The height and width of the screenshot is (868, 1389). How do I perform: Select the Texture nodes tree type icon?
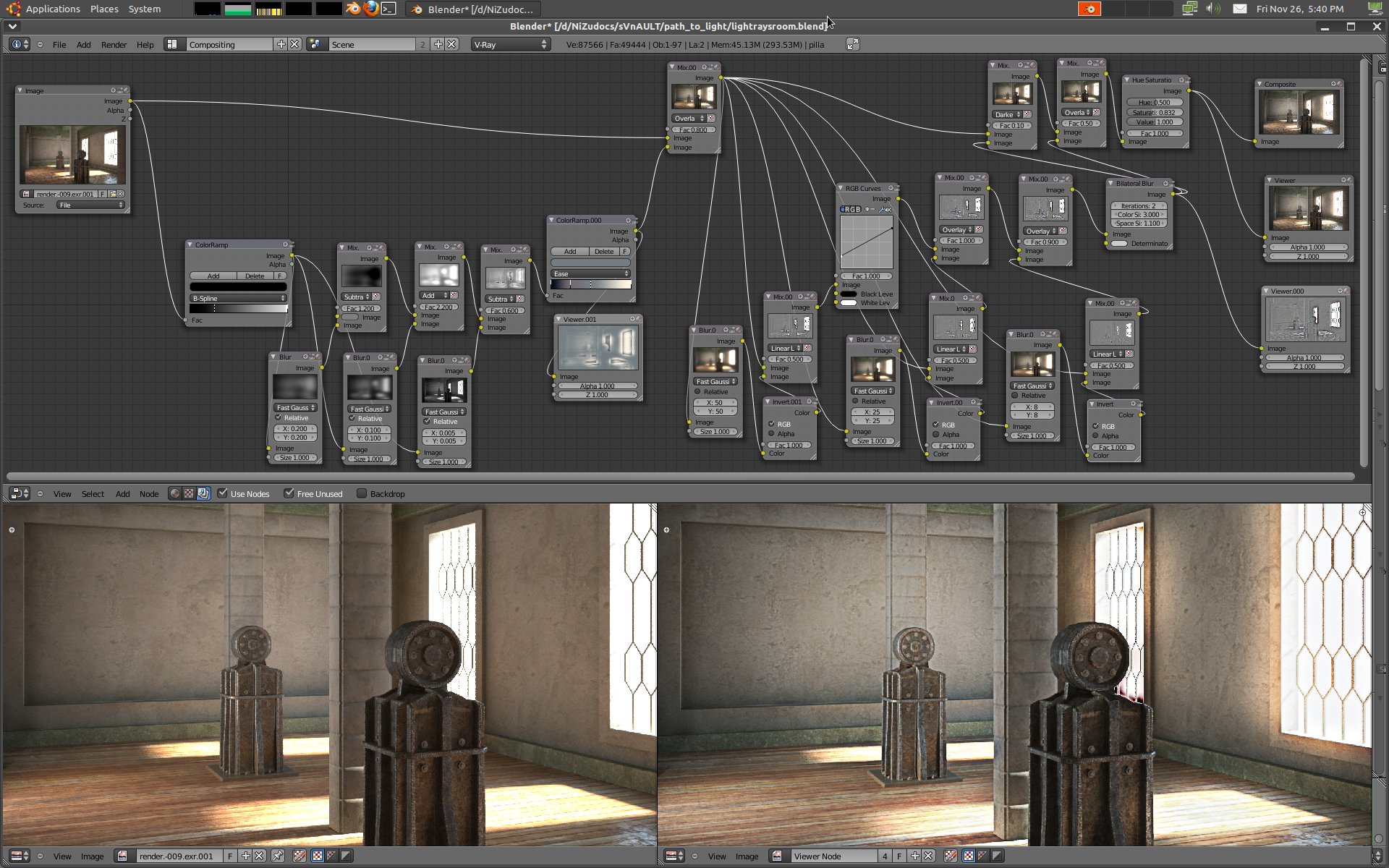coord(189,493)
